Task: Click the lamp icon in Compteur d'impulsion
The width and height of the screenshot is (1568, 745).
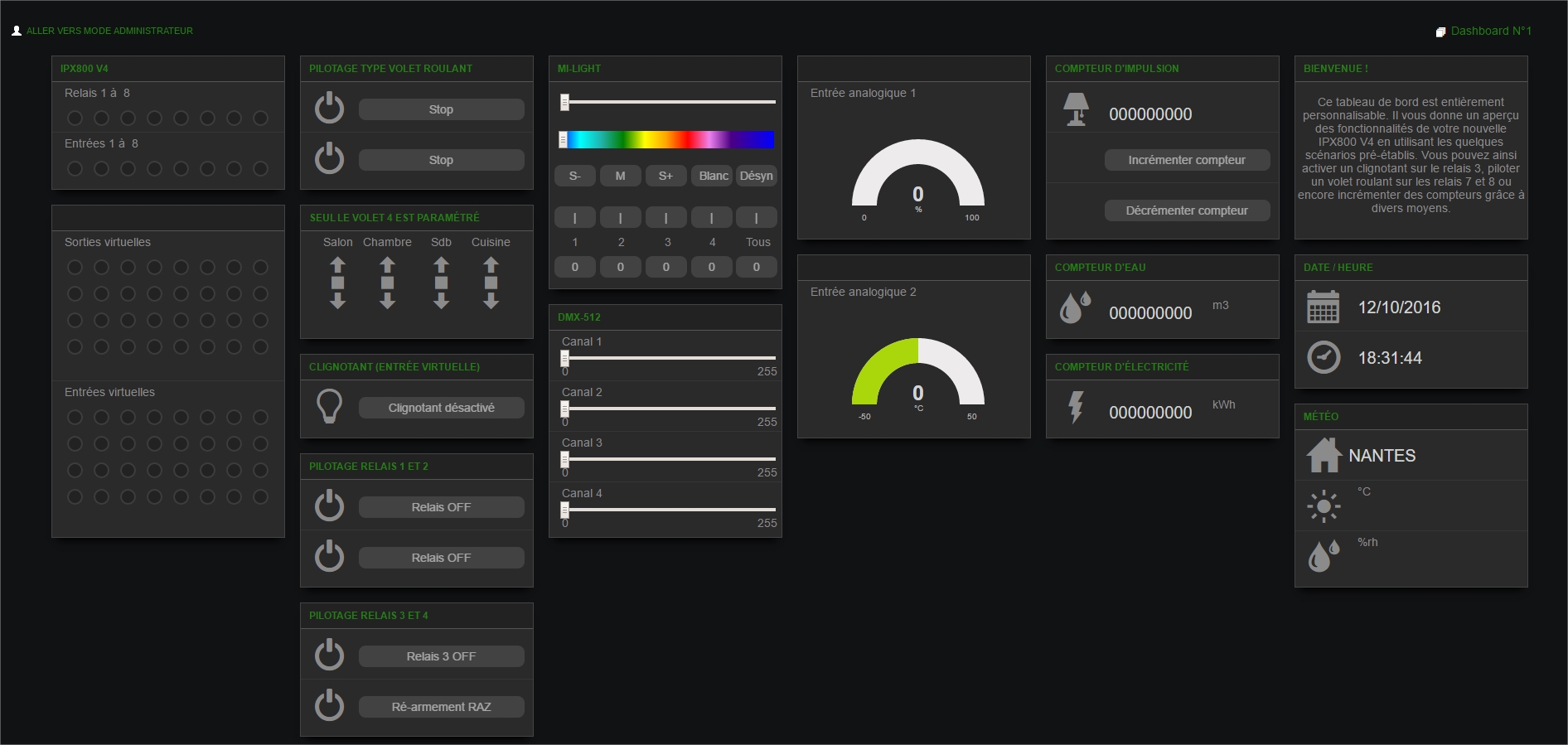Action: 1076,109
